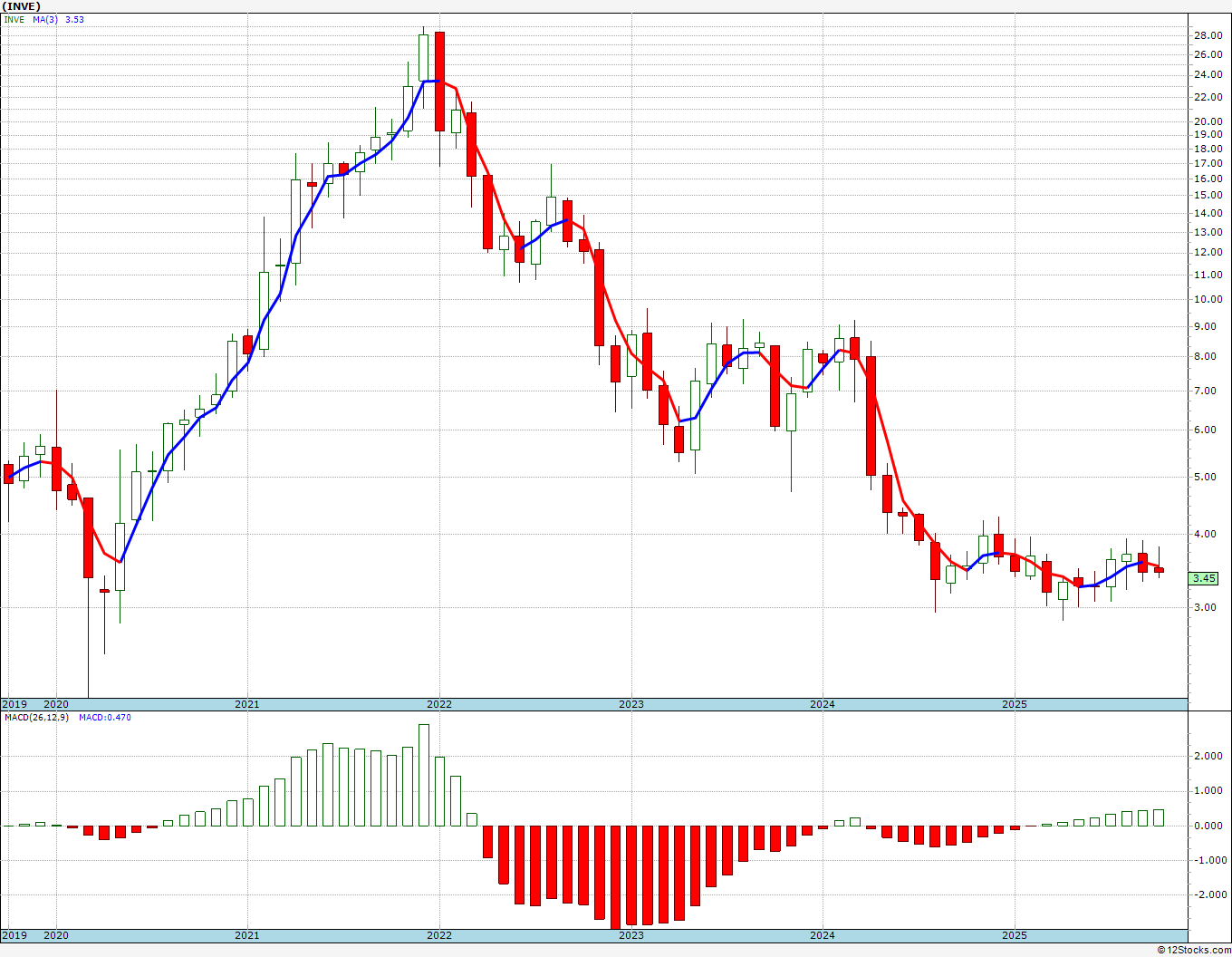Select the 1.000 MACD axis label
Screen dimensions: 1232x957
coord(1210,790)
